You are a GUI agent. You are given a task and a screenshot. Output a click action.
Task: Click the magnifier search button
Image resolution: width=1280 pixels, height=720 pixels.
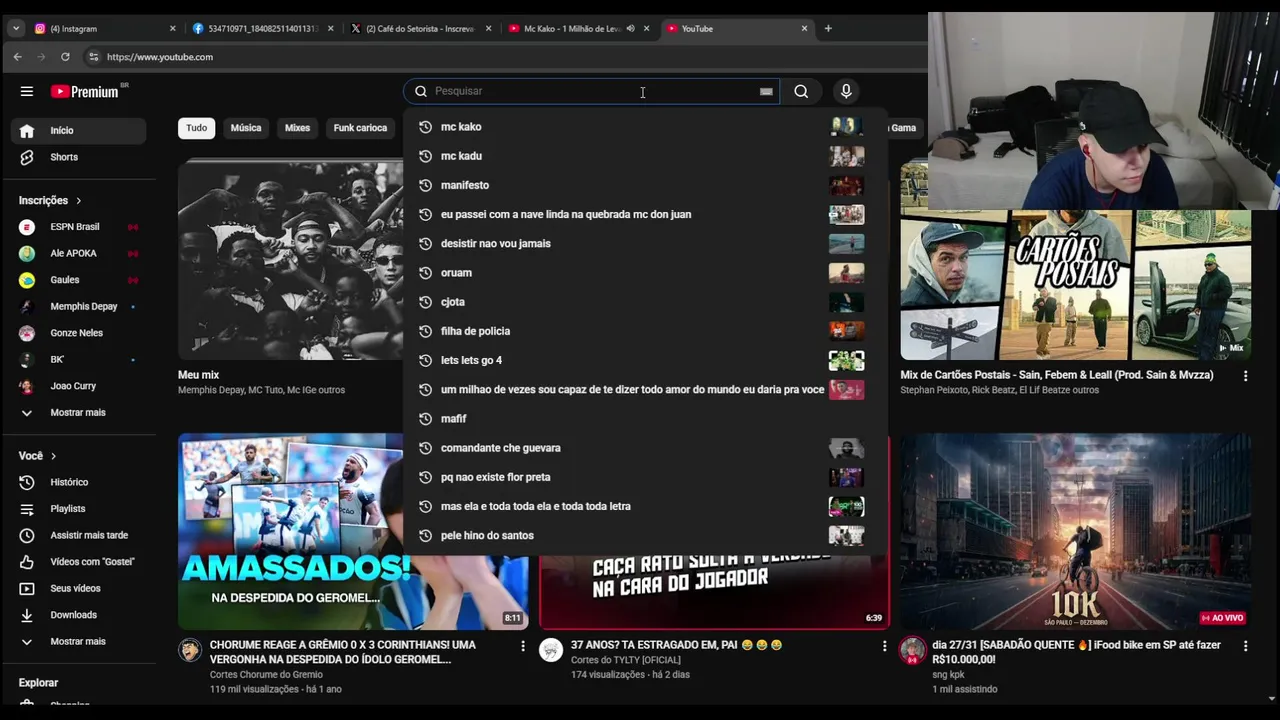[801, 91]
